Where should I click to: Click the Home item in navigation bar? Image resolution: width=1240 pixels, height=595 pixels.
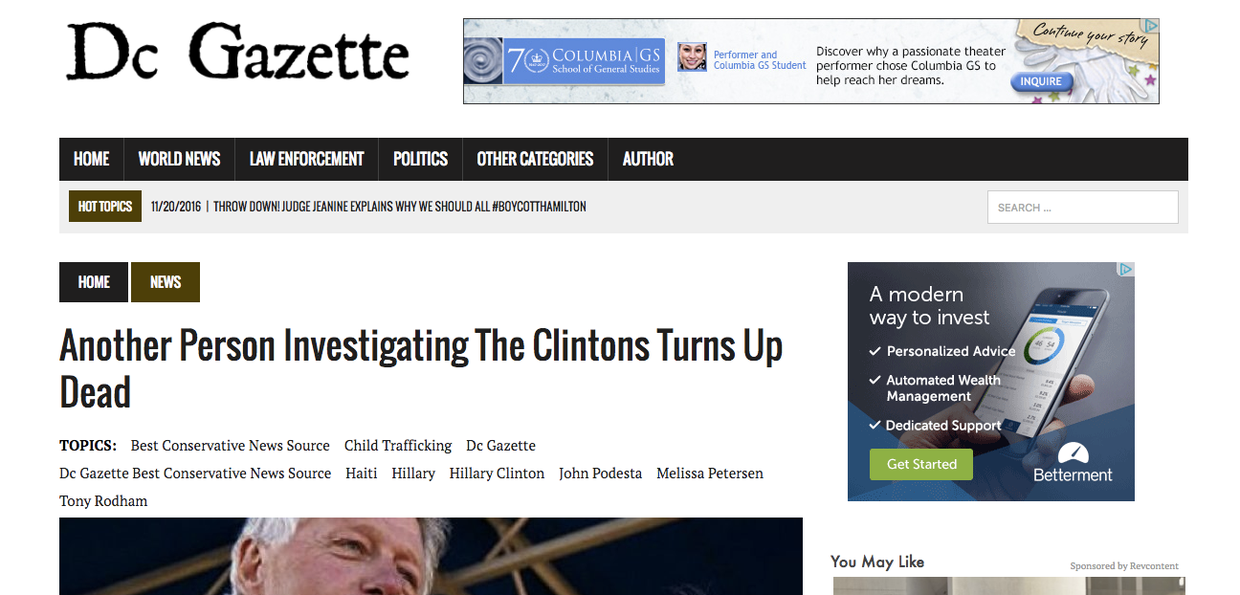coord(91,159)
